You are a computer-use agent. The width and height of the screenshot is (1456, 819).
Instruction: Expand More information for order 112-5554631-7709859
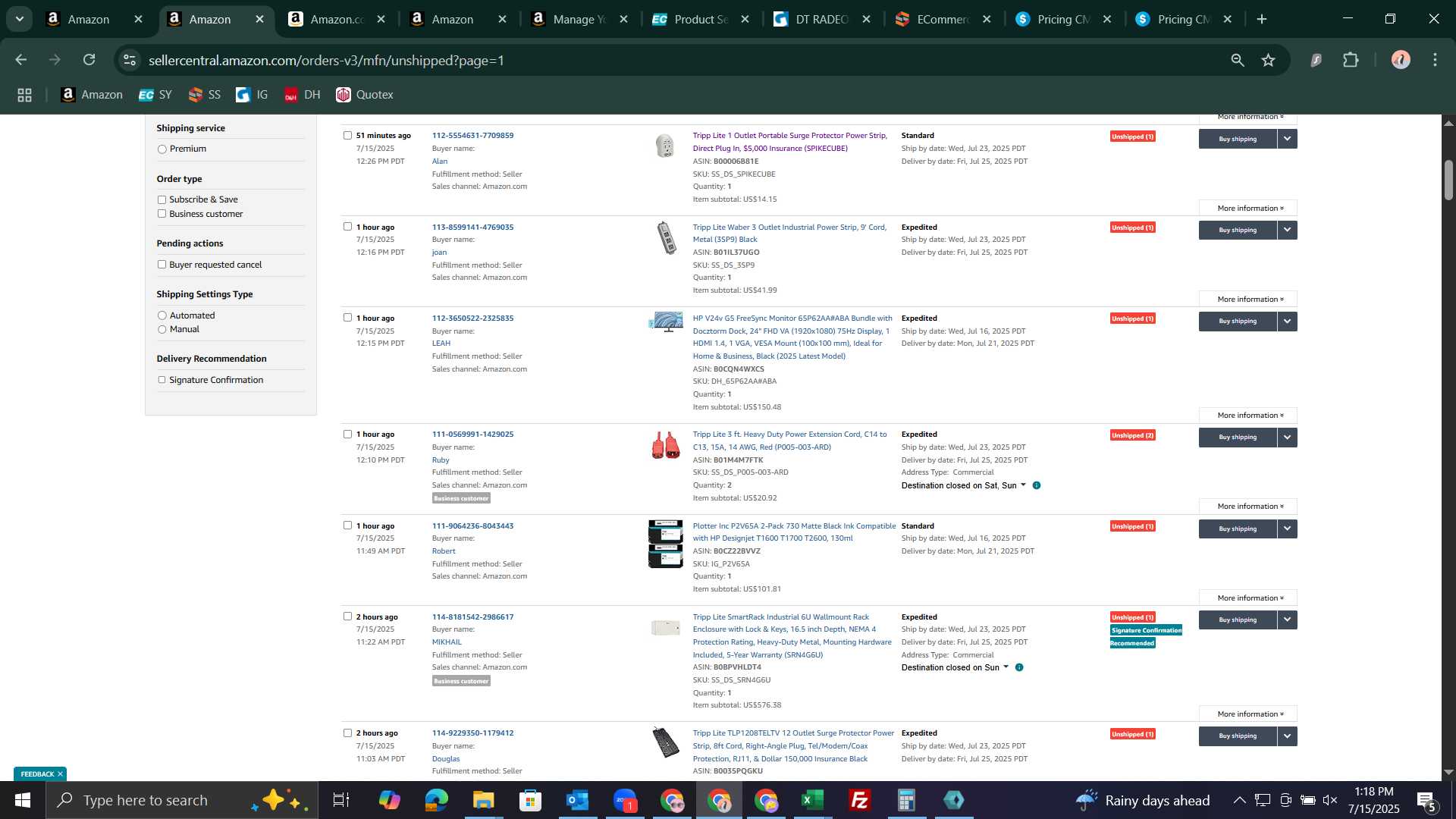(1248, 209)
